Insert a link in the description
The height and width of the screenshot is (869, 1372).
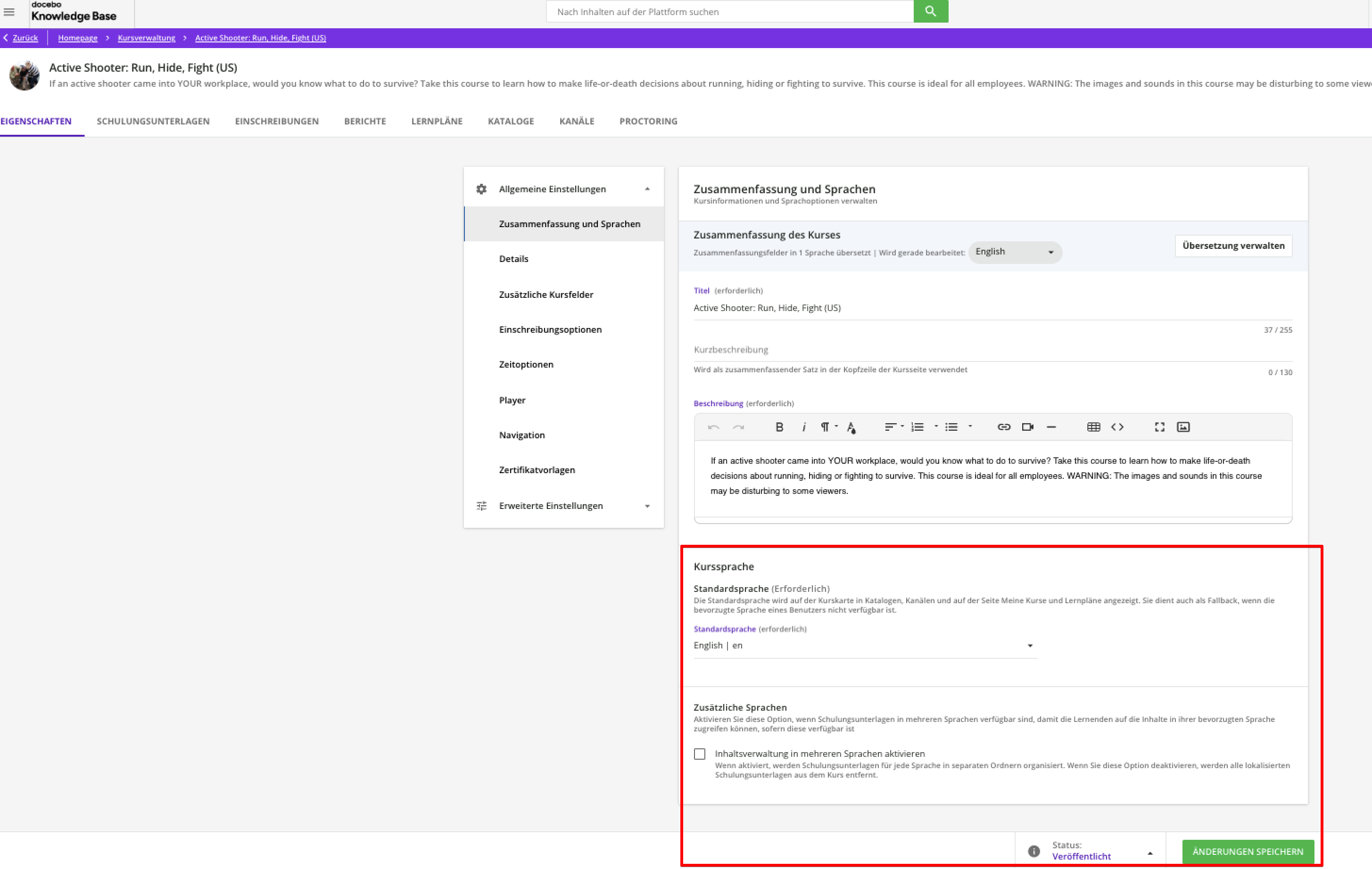click(1004, 427)
